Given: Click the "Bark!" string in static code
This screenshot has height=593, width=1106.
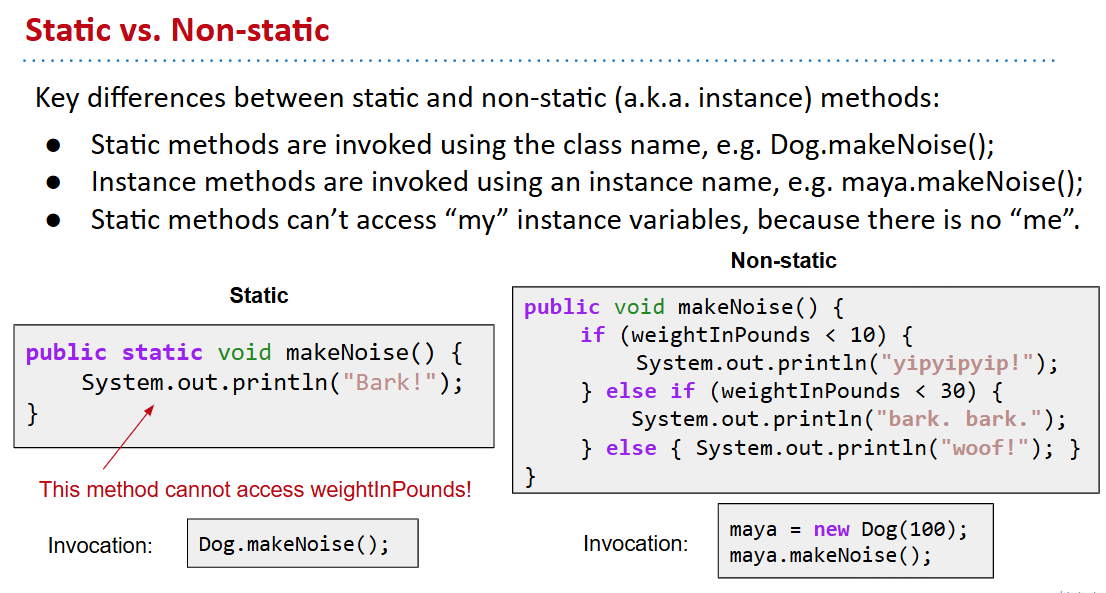Looking at the screenshot, I should point(395,382).
